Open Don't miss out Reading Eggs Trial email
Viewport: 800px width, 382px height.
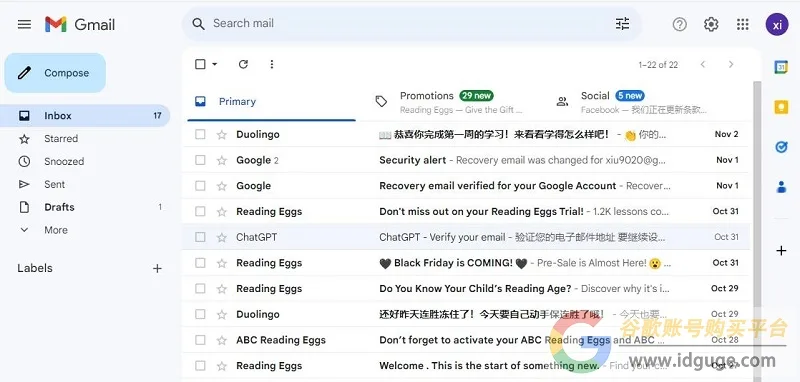pyautogui.click(x=466, y=211)
